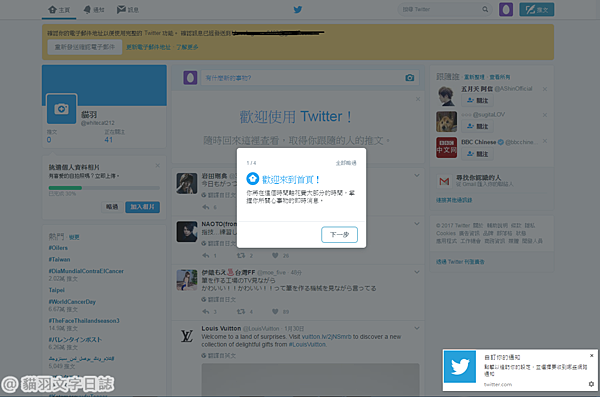Click the update email address link

148,47
